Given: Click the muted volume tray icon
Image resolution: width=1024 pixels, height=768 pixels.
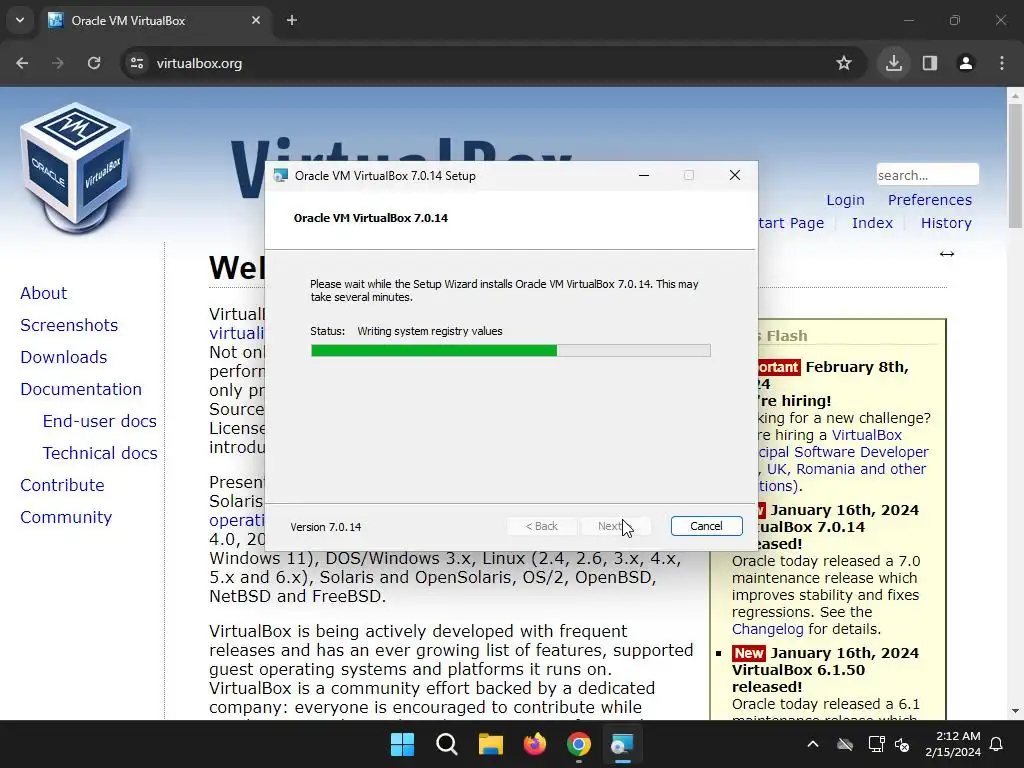Looking at the screenshot, I should 902,744.
